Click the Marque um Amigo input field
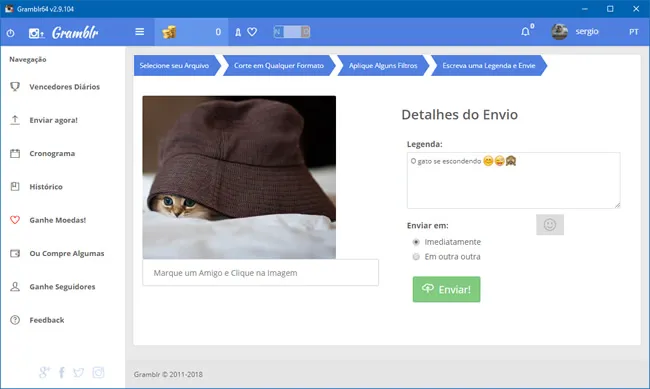Image resolution: width=650 pixels, height=389 pixels. [x=260, y=273]
